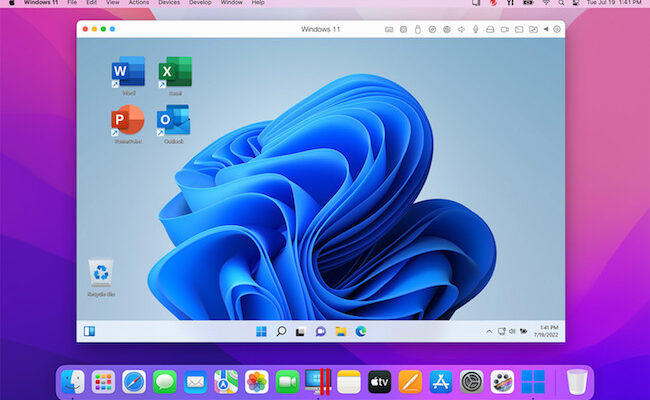Screen dimensions: 650x400
Task: Open the Help menu in the Mac menu bar
Action: pos(258,2)
